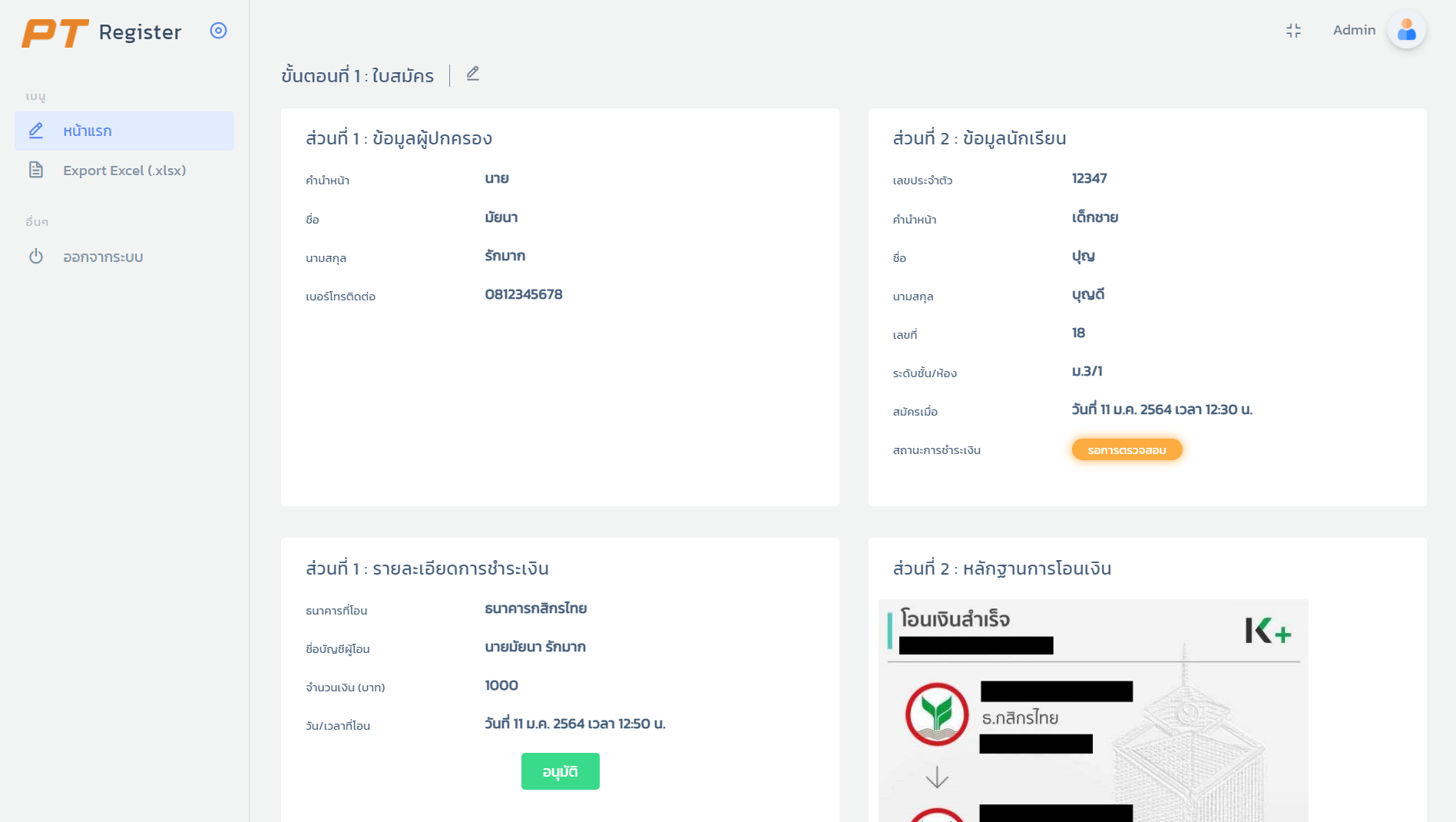
Task: Select the phone number 0812345678
Action: coord(524,295)
